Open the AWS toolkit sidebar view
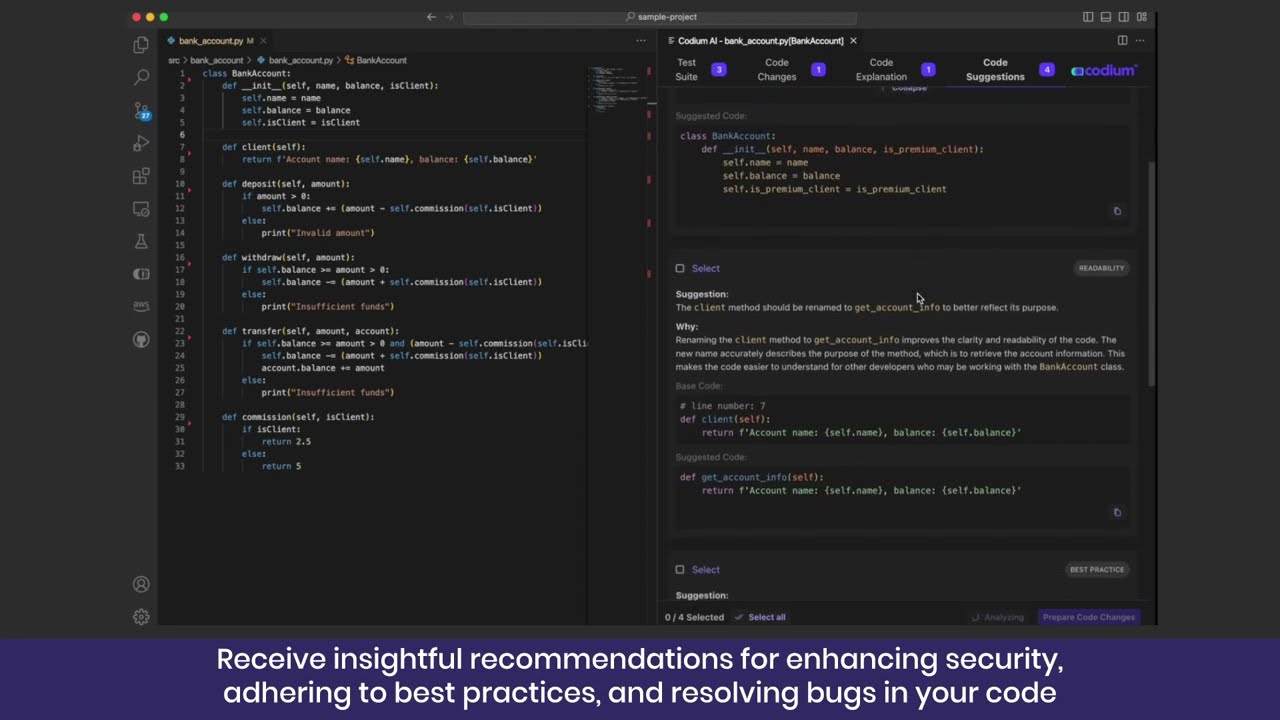Screen dimensions: 1280x720 [141, 306]
